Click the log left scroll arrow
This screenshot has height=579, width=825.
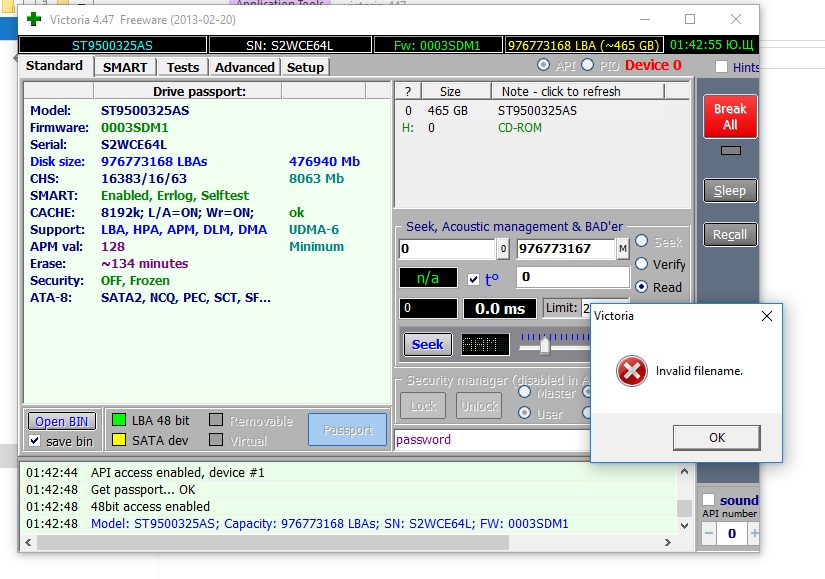coord(28,542)
